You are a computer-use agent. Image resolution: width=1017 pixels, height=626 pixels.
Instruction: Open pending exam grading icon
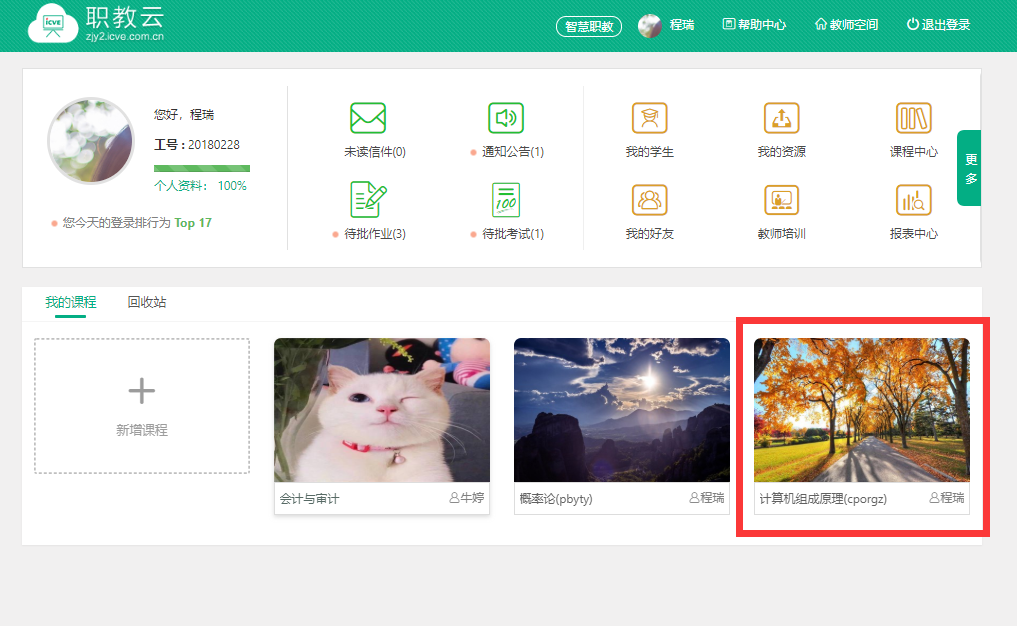[506, 200]
